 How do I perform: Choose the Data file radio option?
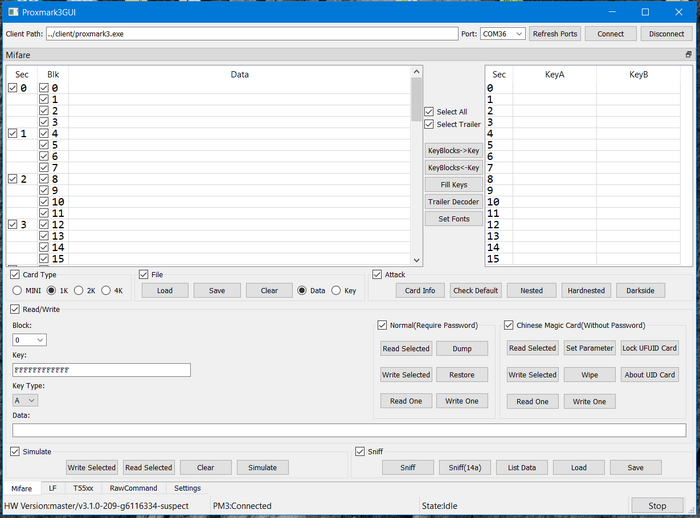click(302, 290)
